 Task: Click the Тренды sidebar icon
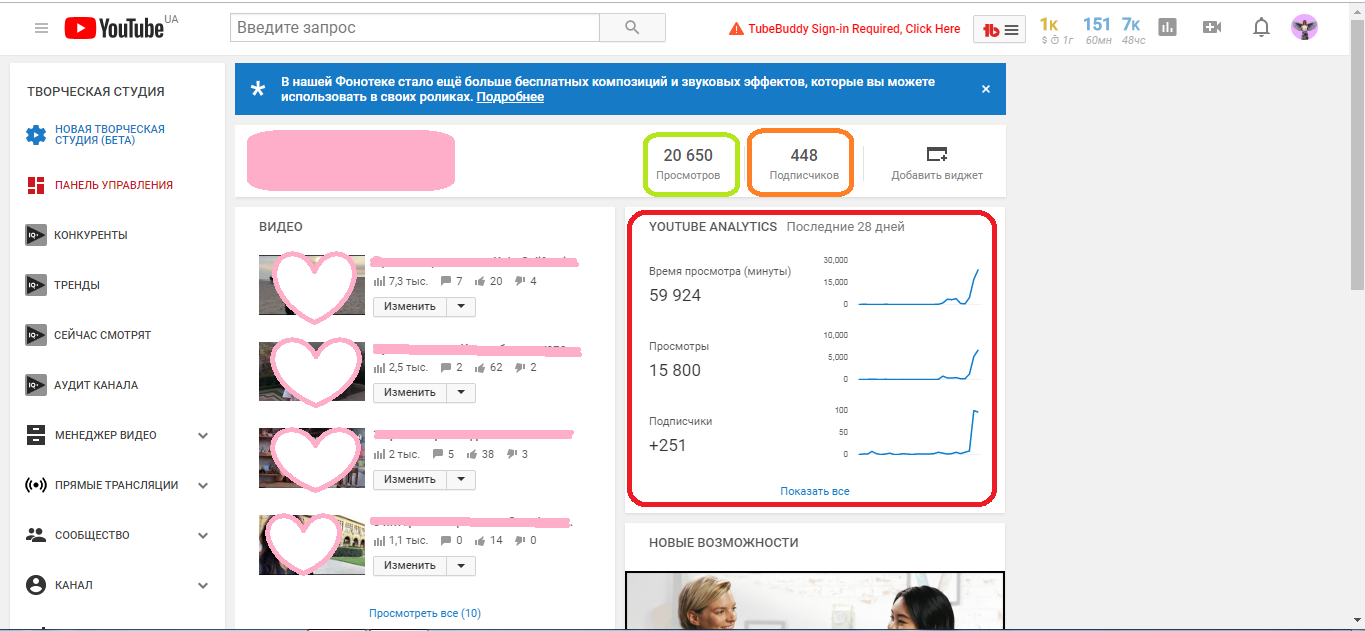pos(36,285)
